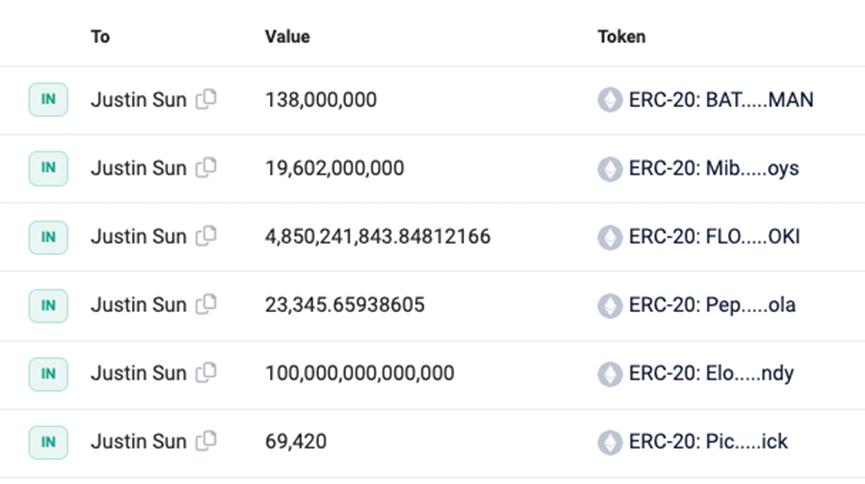Copy address in the 138,000,000 row

(206, 100)
